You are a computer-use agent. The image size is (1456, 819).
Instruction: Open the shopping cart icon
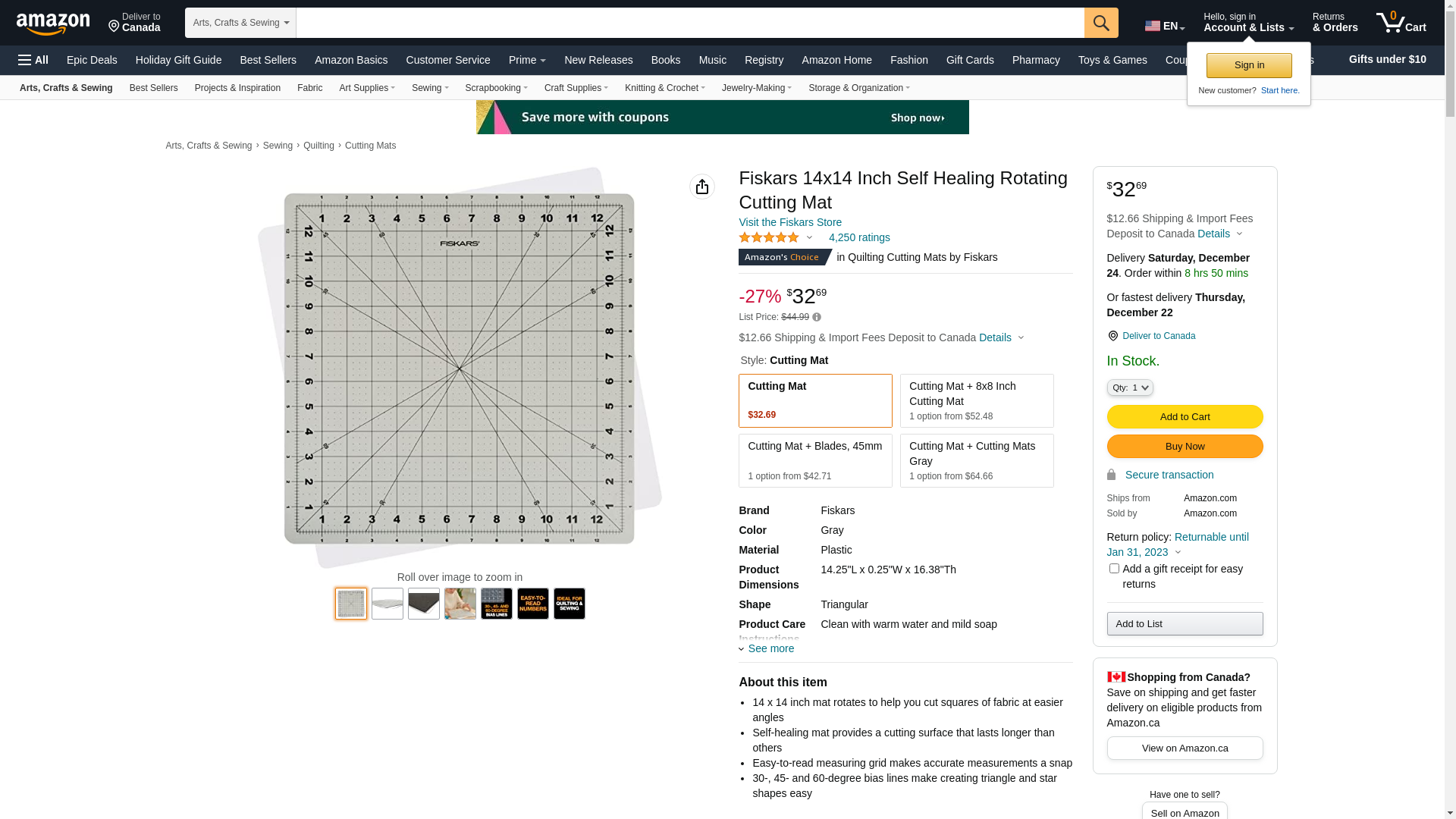[x=1401, y=23]
